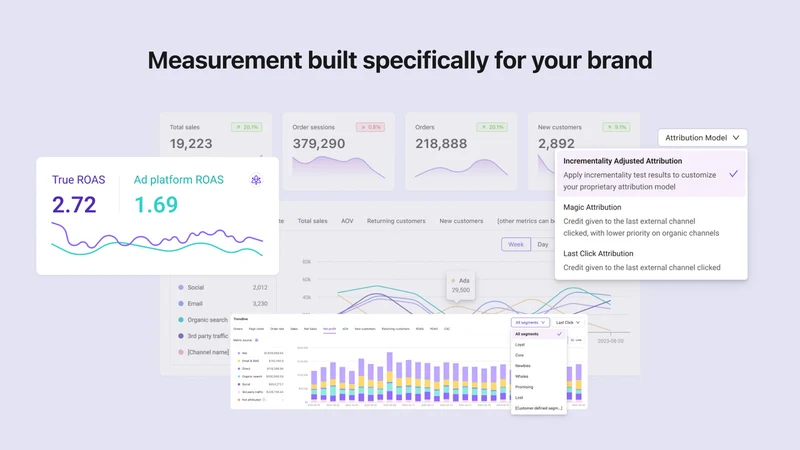Click the Social channel value 2,012
Viewport: 800px width, 450px height.
click(x=260, y=288)
